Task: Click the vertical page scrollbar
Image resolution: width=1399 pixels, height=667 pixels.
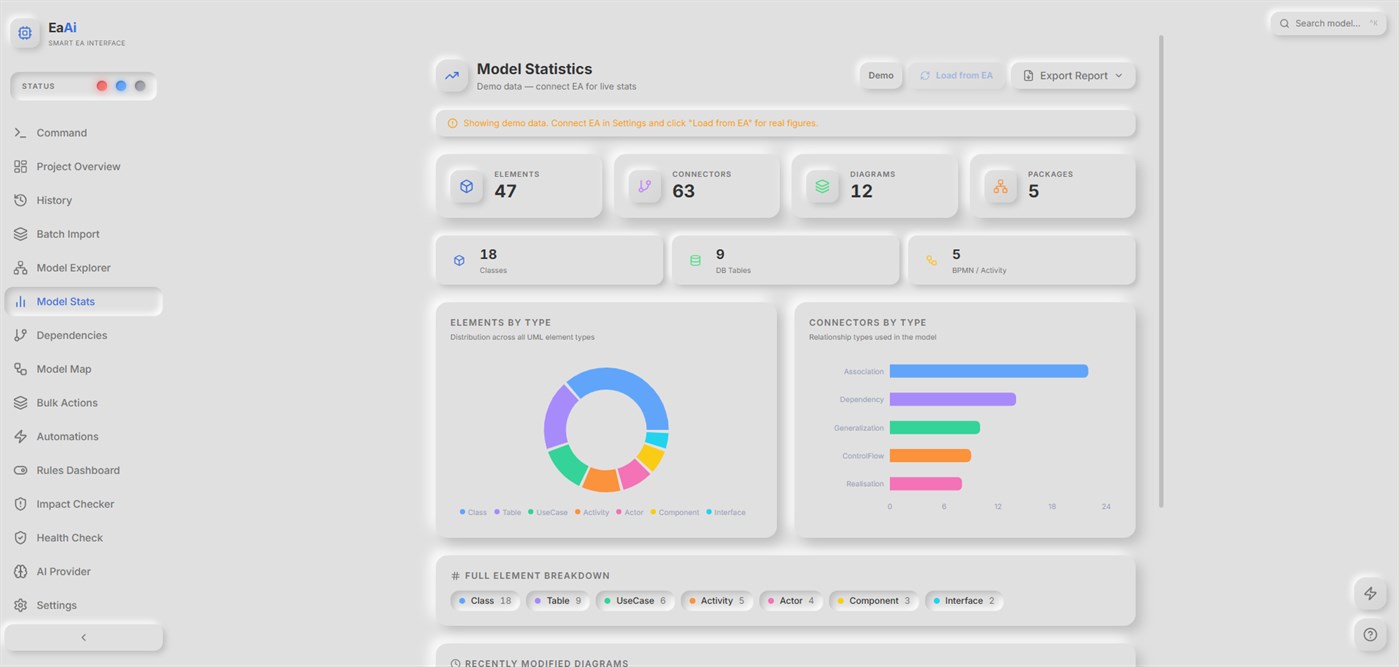Action: tap(1161, 270)
